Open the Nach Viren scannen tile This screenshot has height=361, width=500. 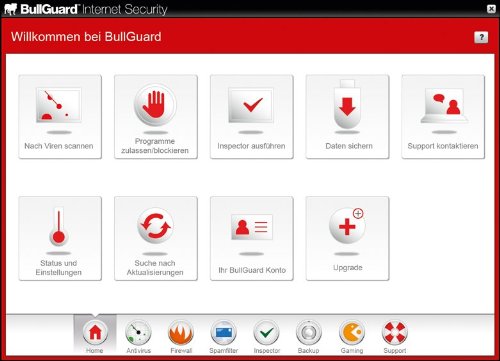(x=60, y=117)
